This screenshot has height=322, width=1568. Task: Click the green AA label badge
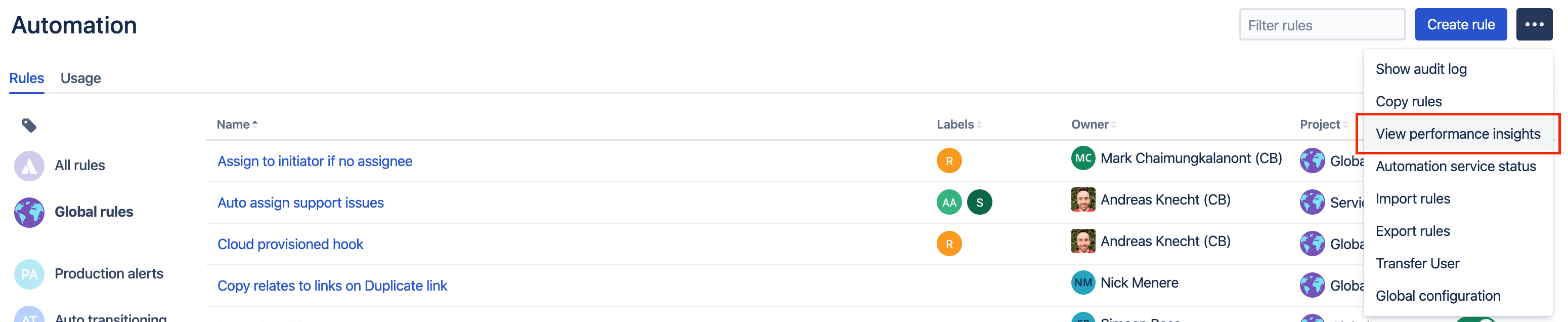[948, 203]
